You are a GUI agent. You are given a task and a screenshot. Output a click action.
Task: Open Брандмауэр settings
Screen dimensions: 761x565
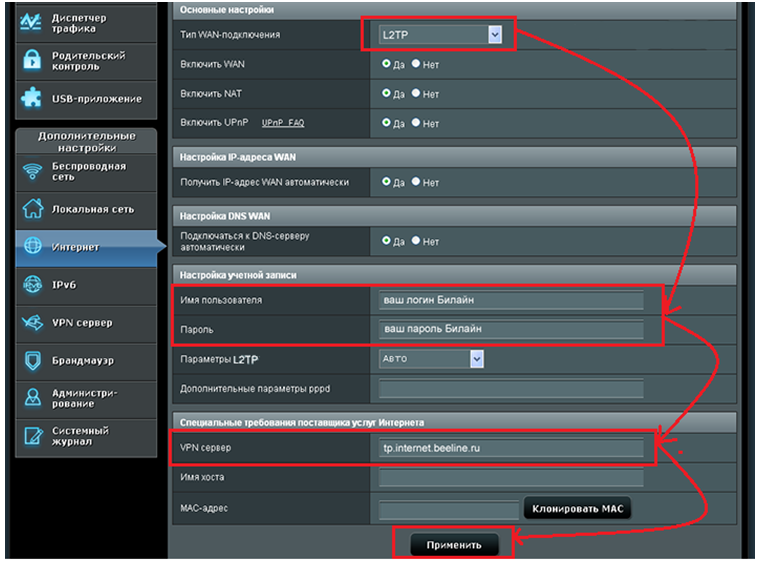(x=86, y=361)
